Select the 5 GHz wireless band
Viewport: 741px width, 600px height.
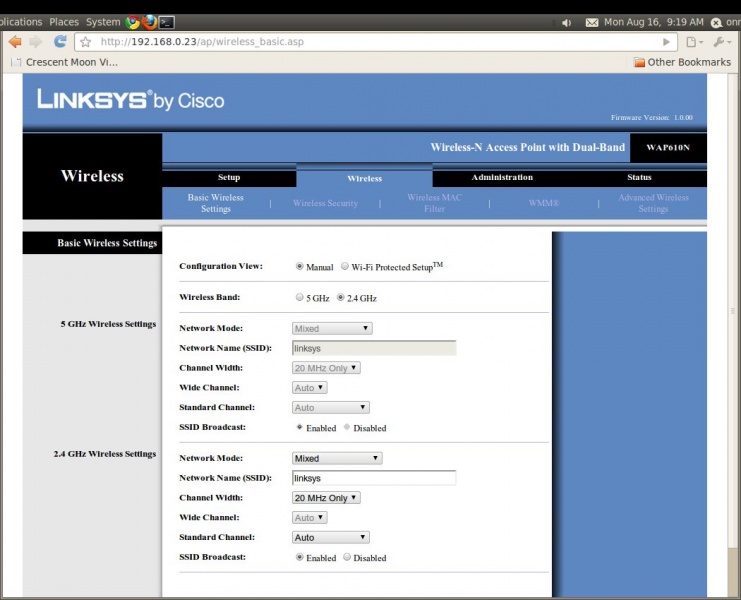coord(300,298)
